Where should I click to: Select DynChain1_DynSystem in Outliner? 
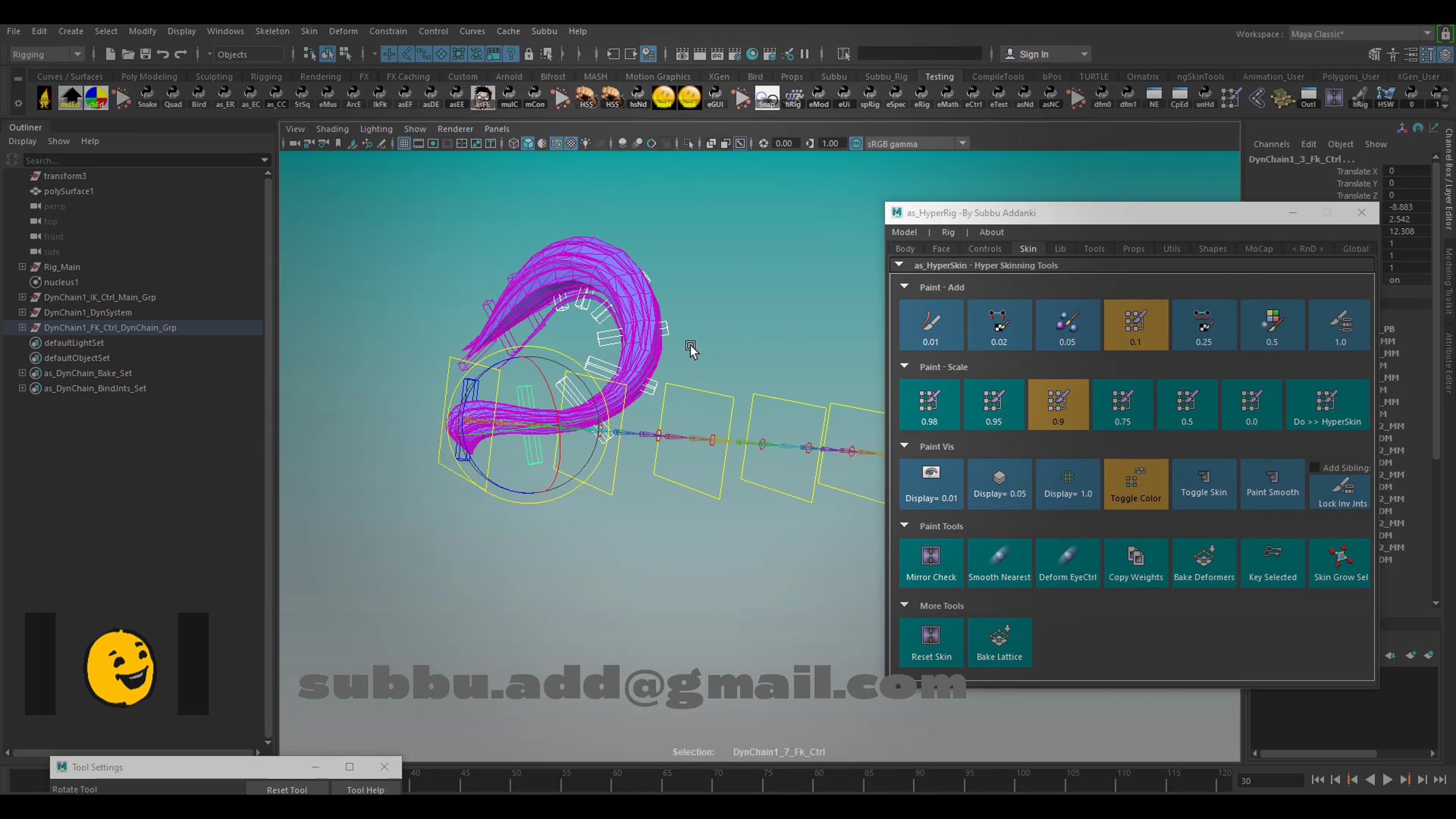tap(87, 312)
